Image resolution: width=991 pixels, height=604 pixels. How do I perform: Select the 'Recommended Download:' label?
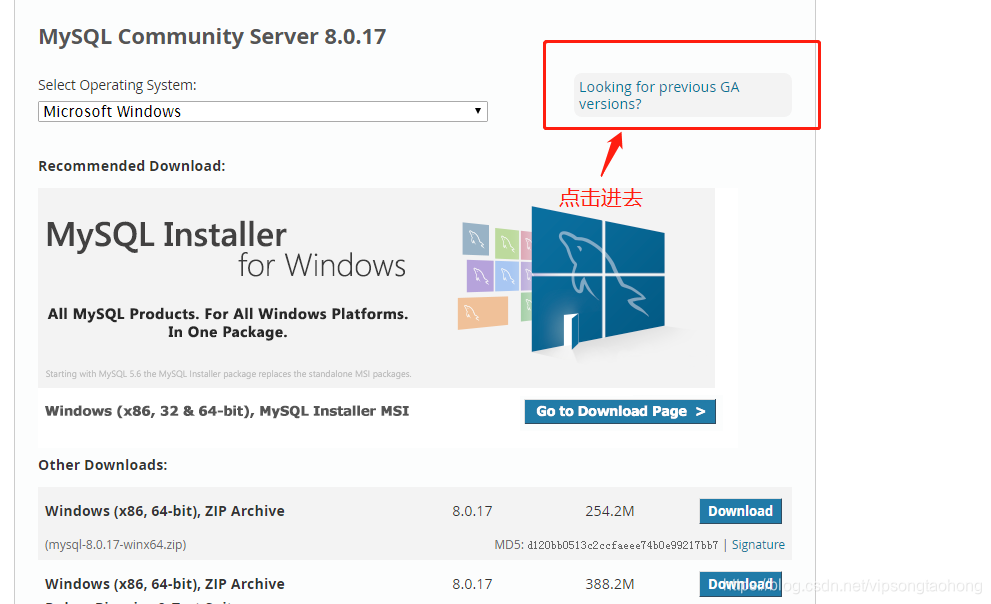tap(131, 166)
